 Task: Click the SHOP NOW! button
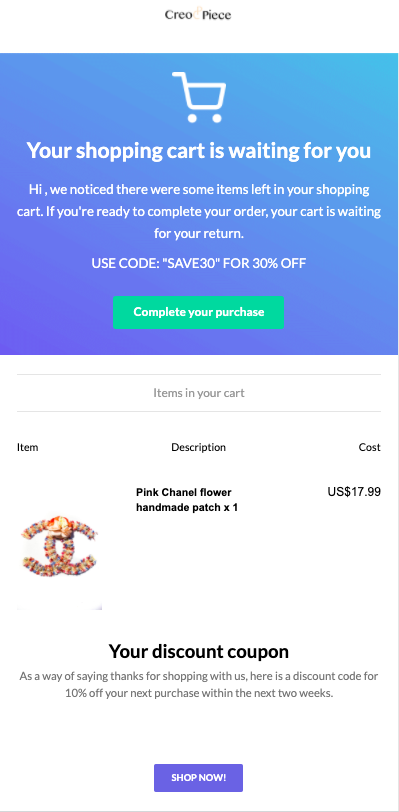tap(198, 778)
